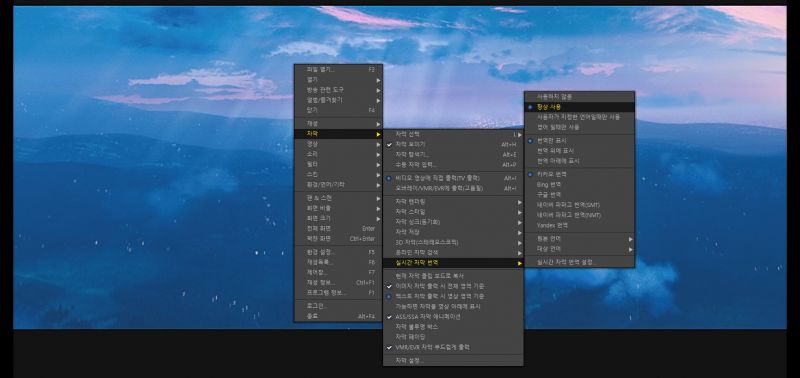Select Bing 번역 translation engine

click(x=579, y=184)
